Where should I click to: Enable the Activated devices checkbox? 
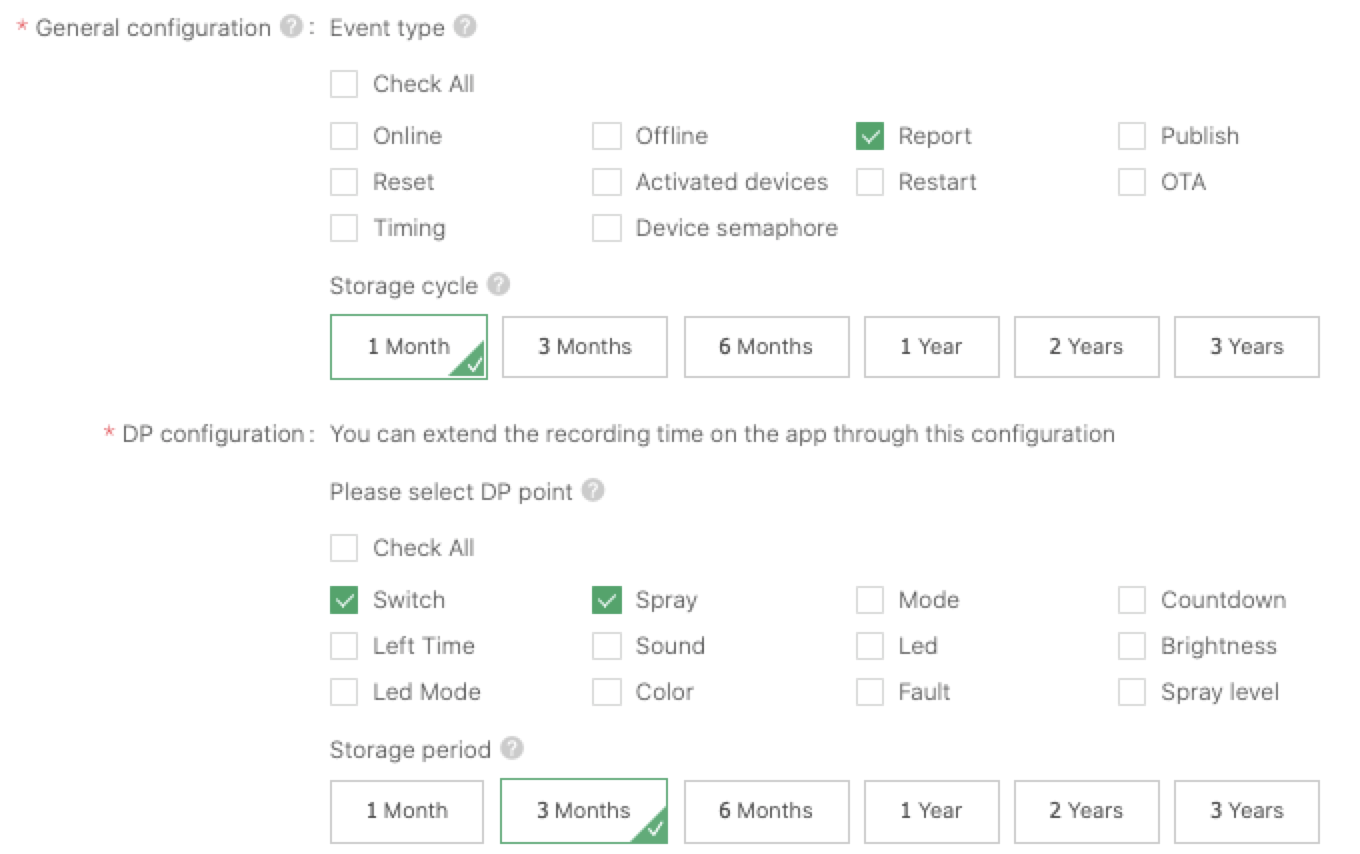(x=607, y=182)
